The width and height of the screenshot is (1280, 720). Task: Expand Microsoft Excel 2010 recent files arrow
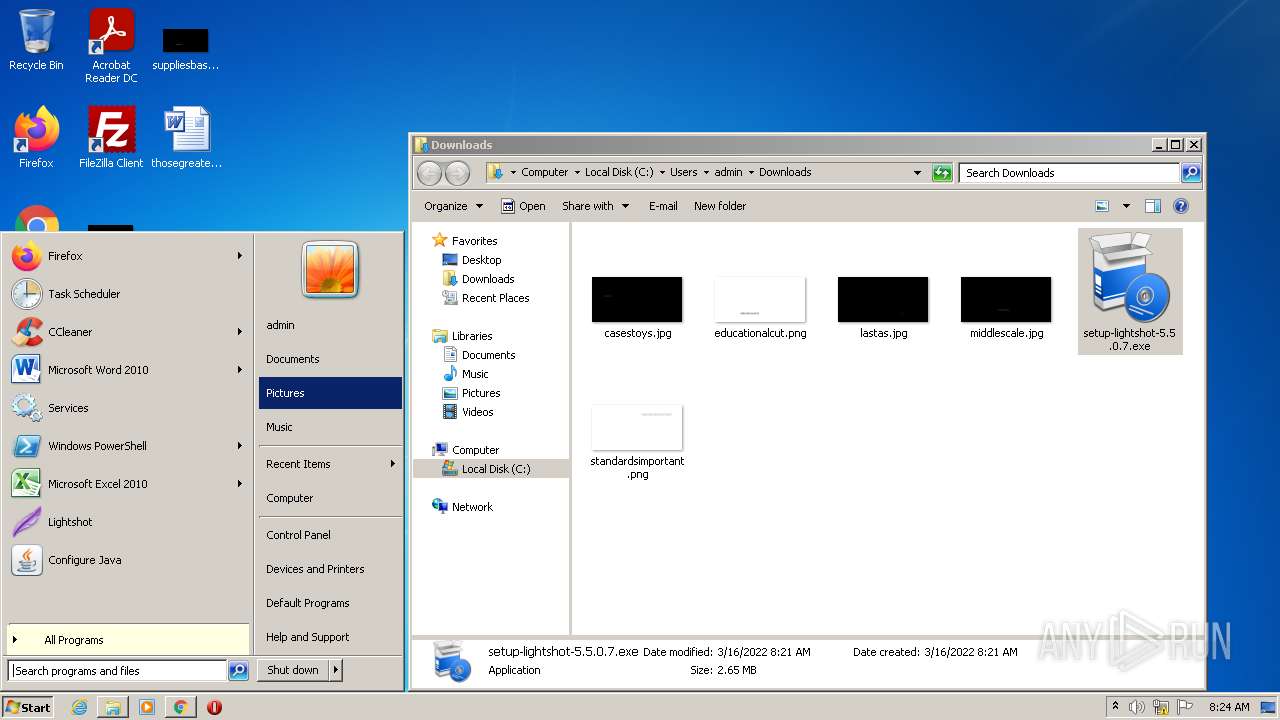click(x=240, y=484)
